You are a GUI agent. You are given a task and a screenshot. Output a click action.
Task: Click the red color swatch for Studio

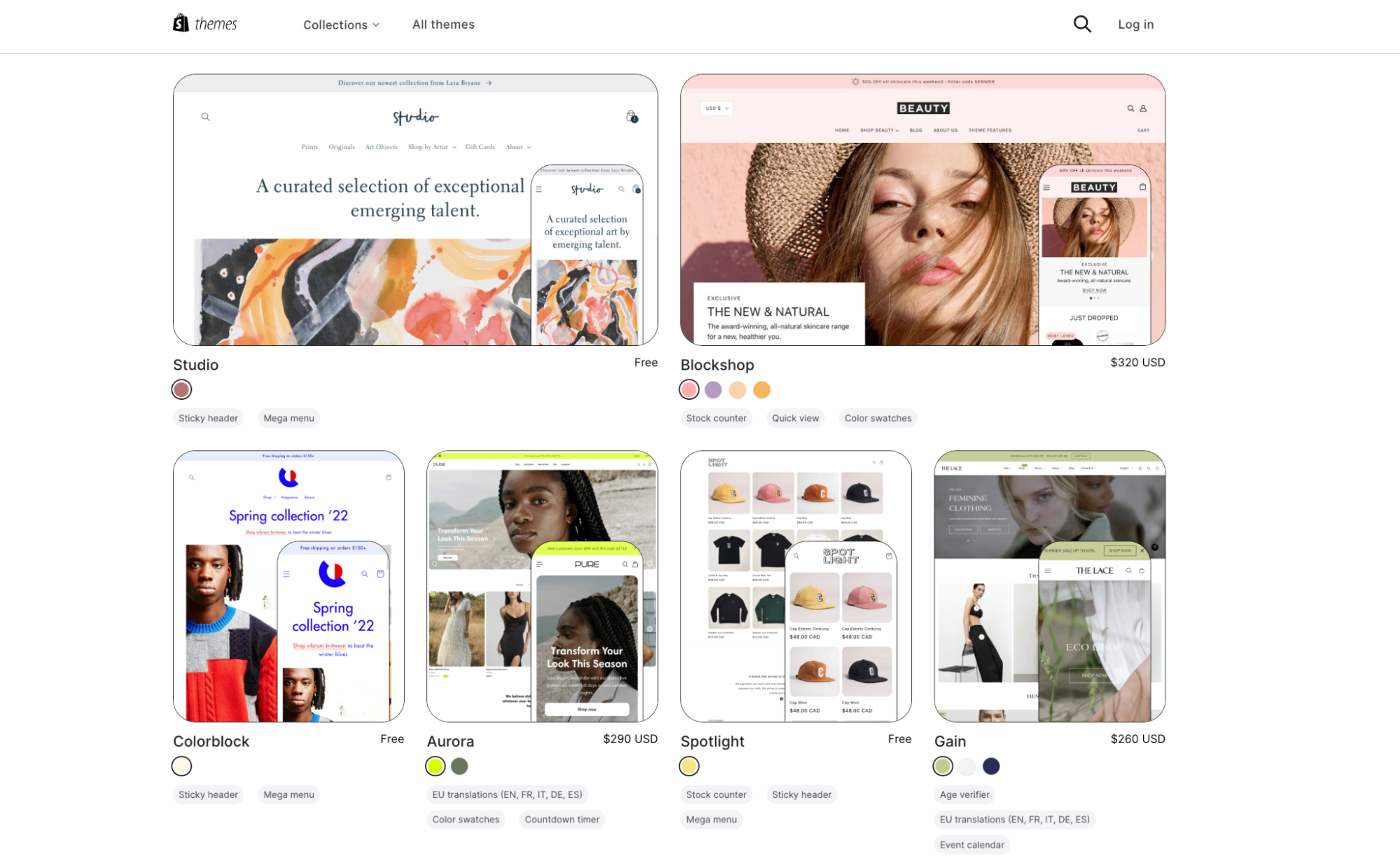pyautogui.click(x=181, y=389)
